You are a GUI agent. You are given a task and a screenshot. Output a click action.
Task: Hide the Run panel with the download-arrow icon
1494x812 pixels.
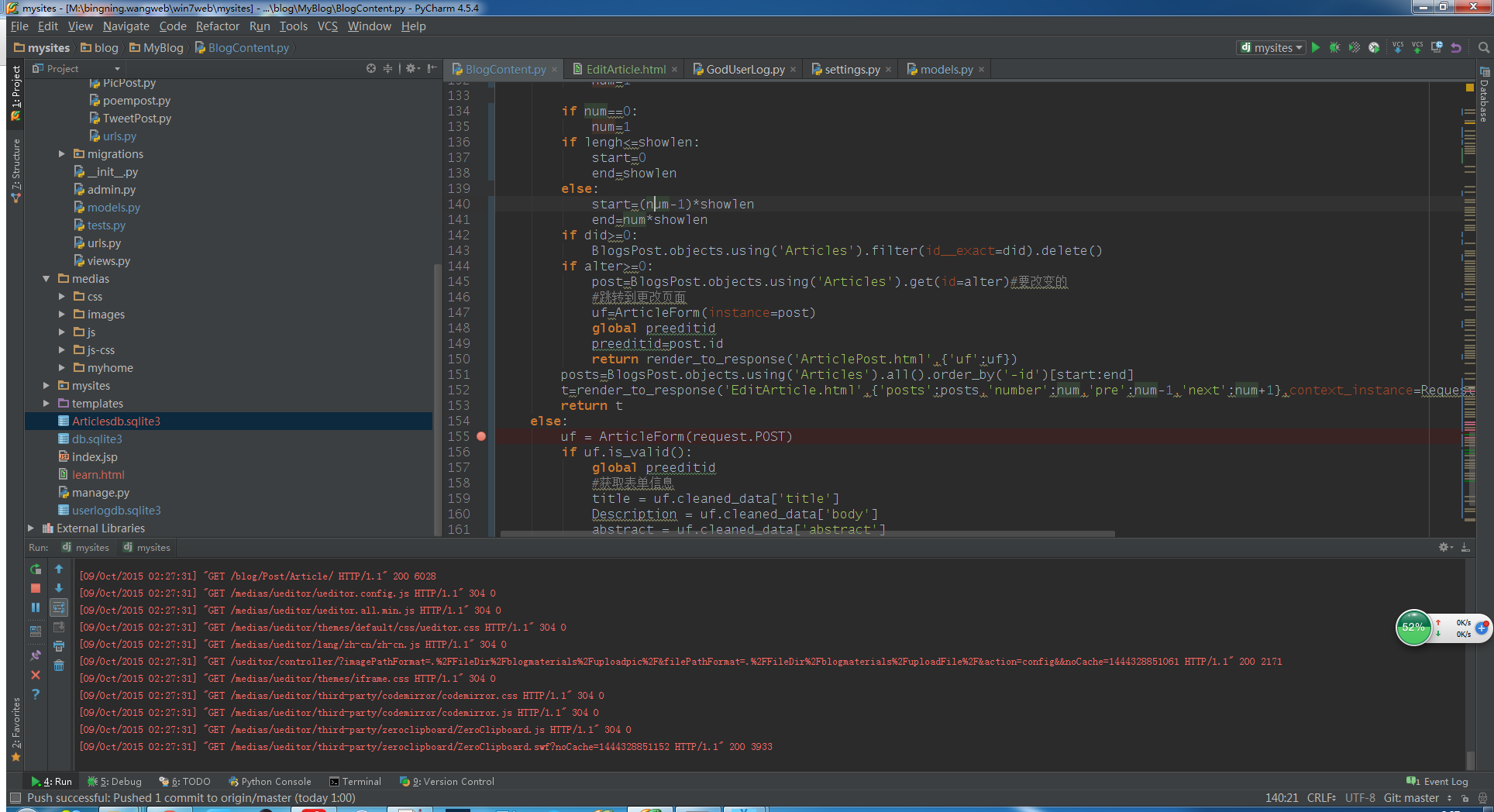(x=1465, y=547)
